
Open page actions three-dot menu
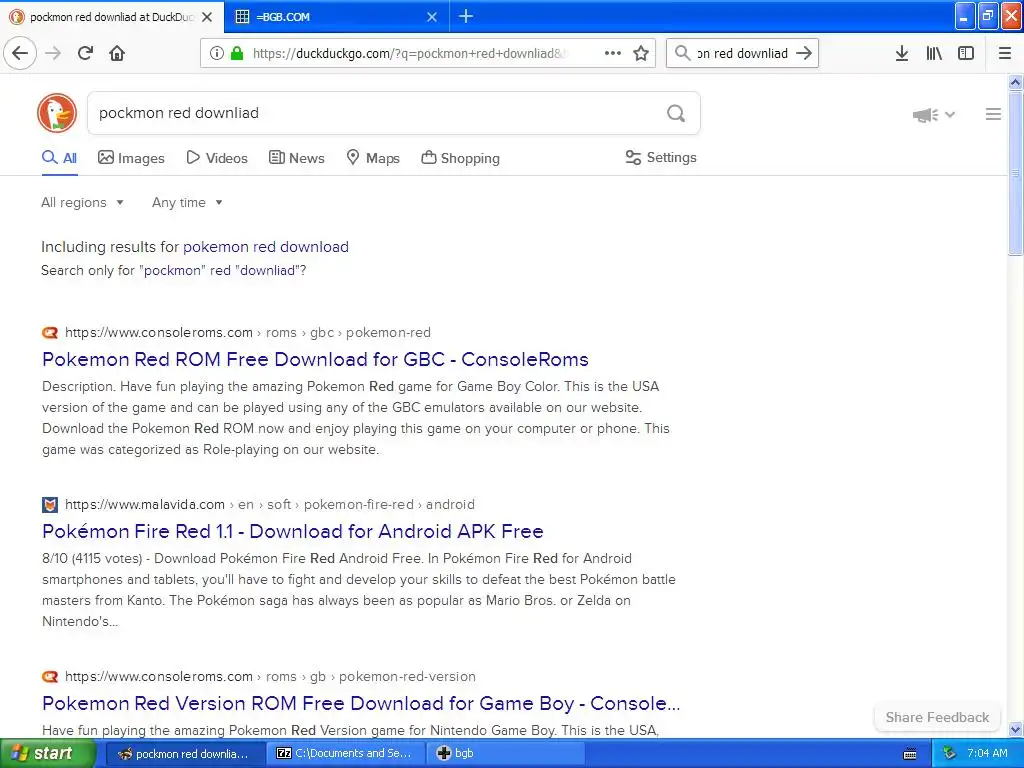[613, 53]
